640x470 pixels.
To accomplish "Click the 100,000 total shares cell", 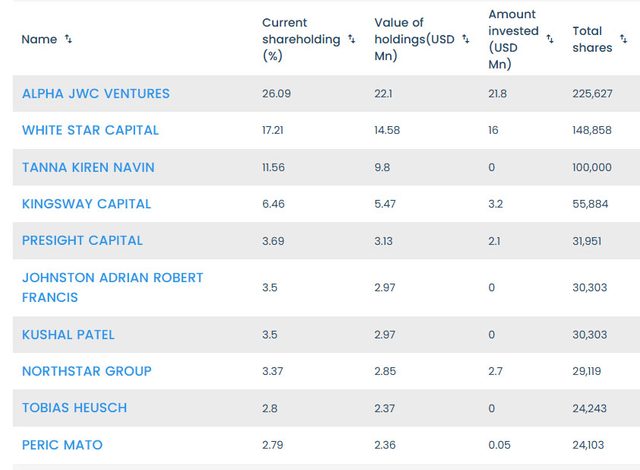I will (591, 167).
